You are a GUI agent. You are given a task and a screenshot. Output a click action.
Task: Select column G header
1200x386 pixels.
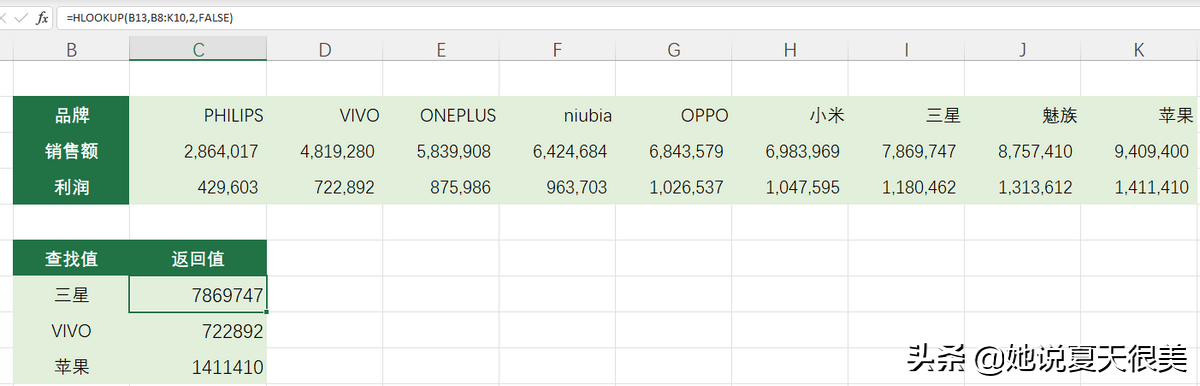[673, 49]
